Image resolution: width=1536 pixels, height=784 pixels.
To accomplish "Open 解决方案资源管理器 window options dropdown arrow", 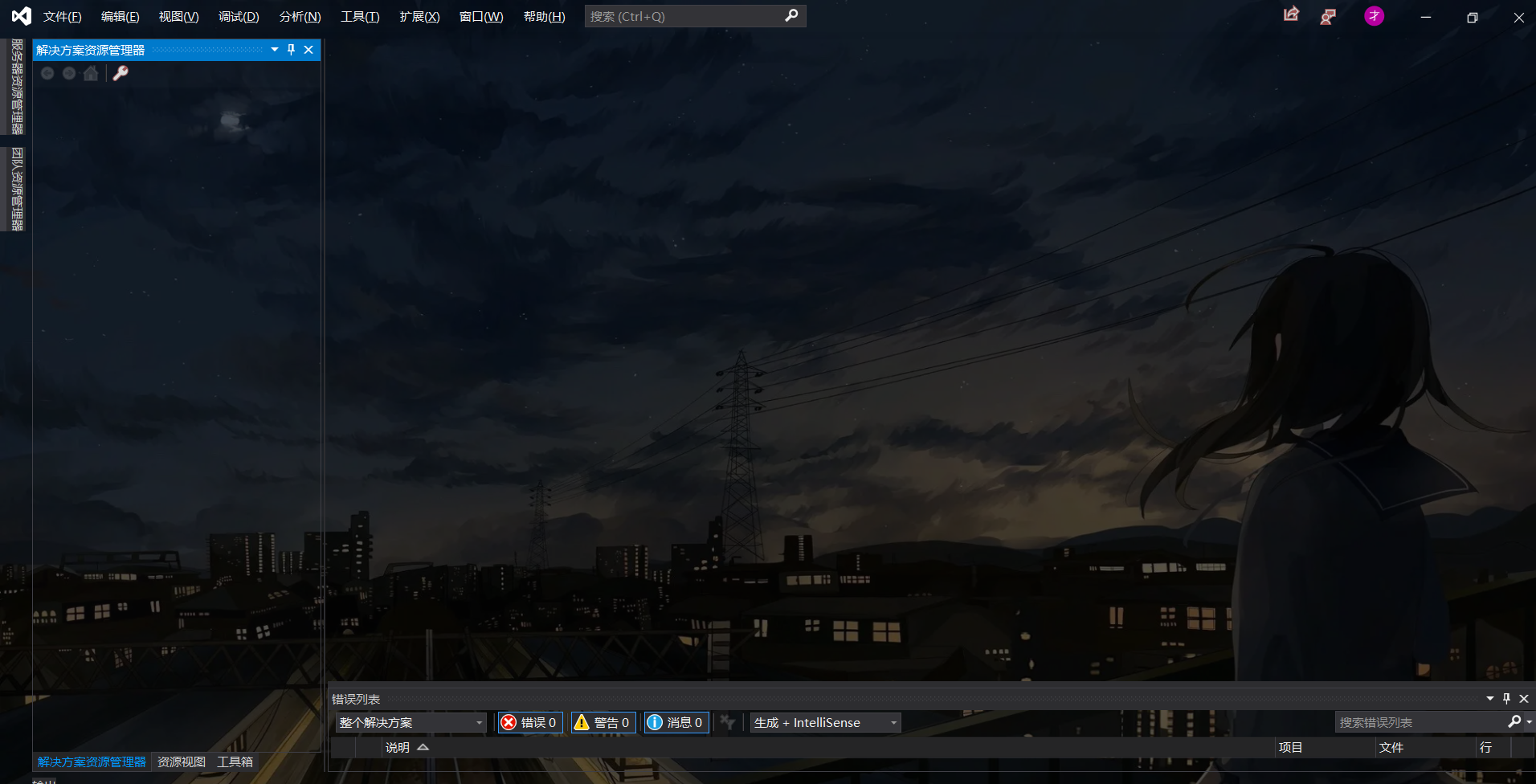I will click(275, 50).
